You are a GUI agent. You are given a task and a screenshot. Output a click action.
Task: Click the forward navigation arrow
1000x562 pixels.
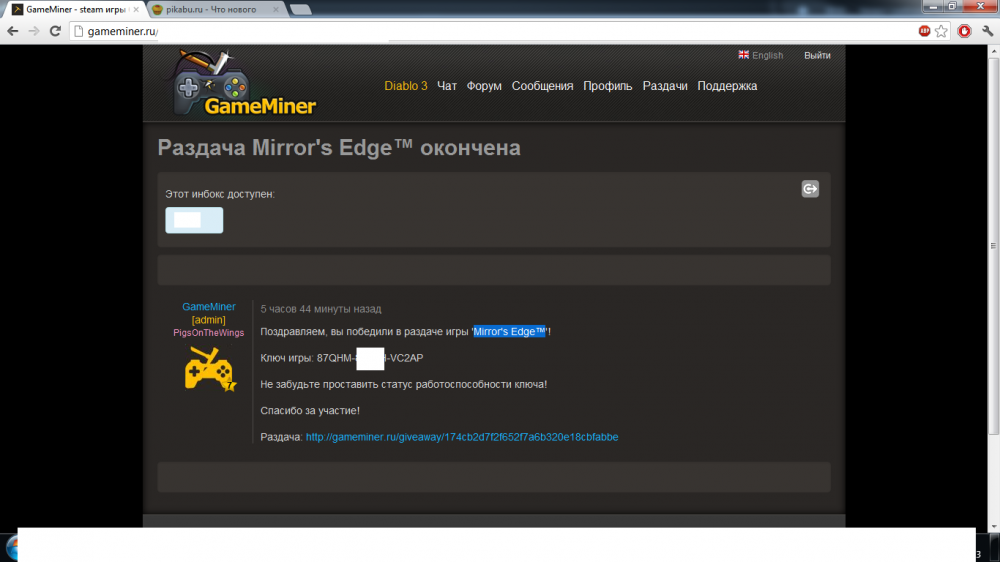pyautogui.click(x=34, y=31)
